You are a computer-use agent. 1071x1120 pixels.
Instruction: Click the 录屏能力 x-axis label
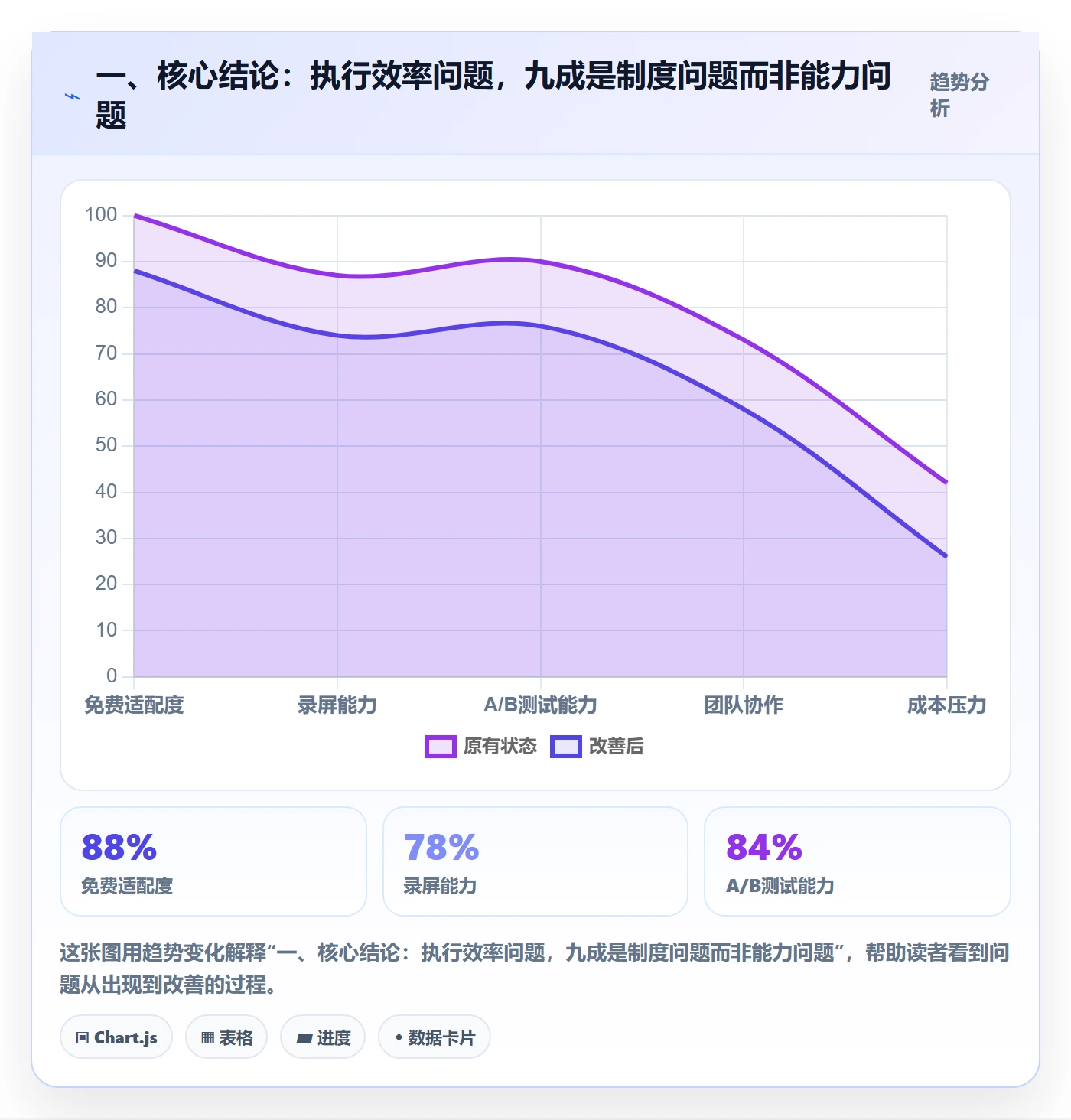[x=337, y=705]
